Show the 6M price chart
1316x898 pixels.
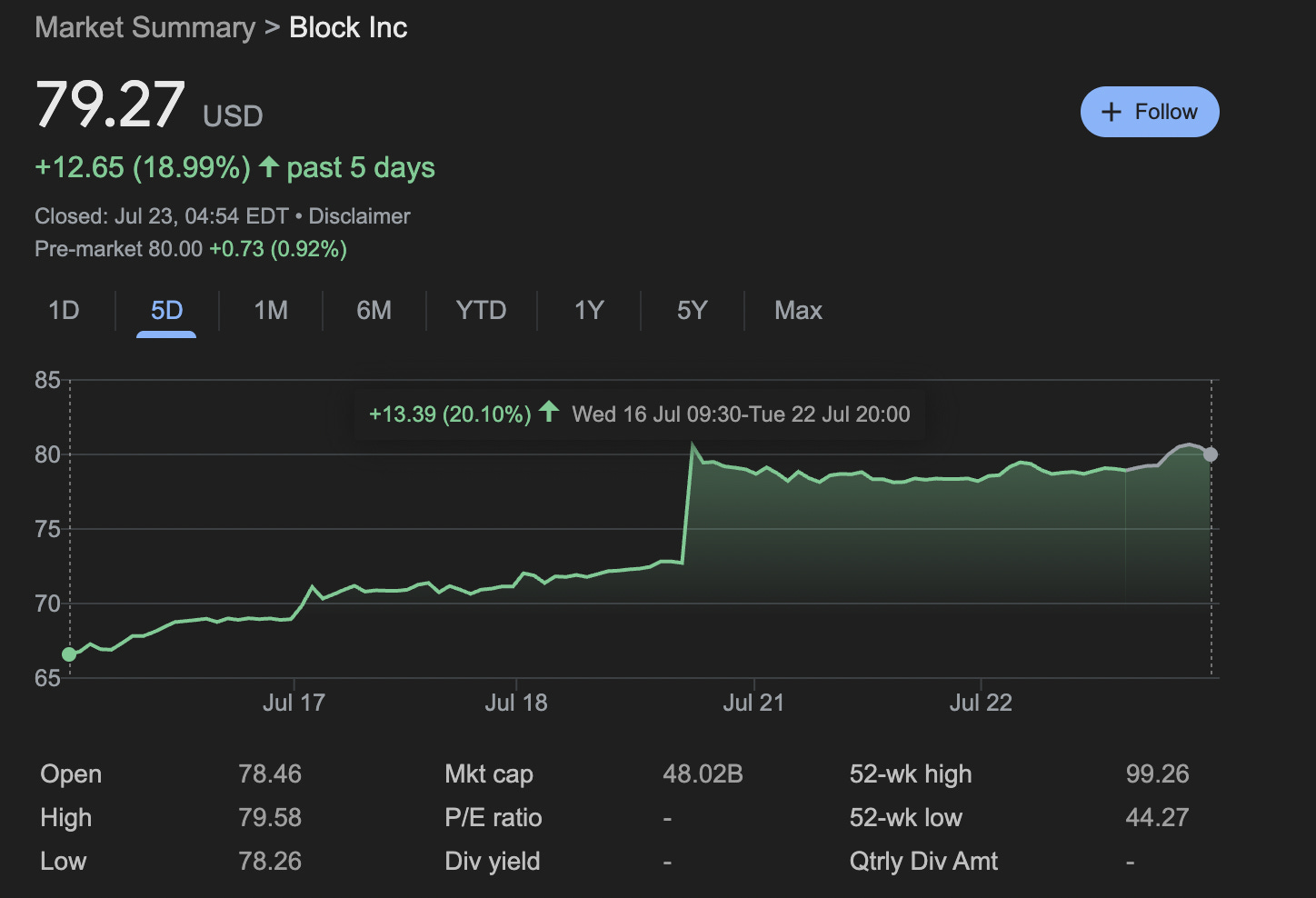pyautogui.click(x=374, y=311)
